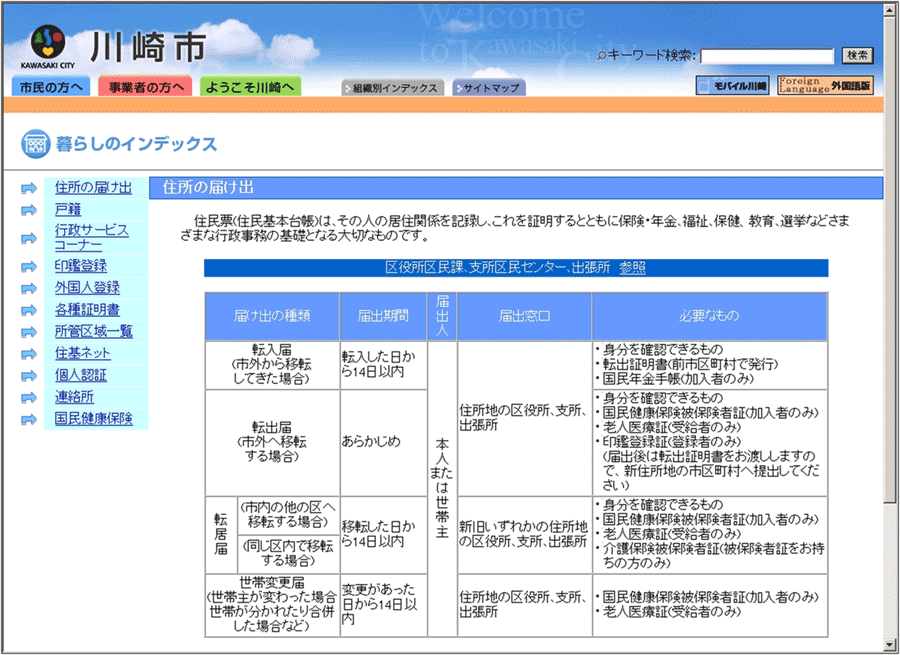Click the arrow icon beside 外国人登録
The image size is (900, 655).
[x=29, y=289]
